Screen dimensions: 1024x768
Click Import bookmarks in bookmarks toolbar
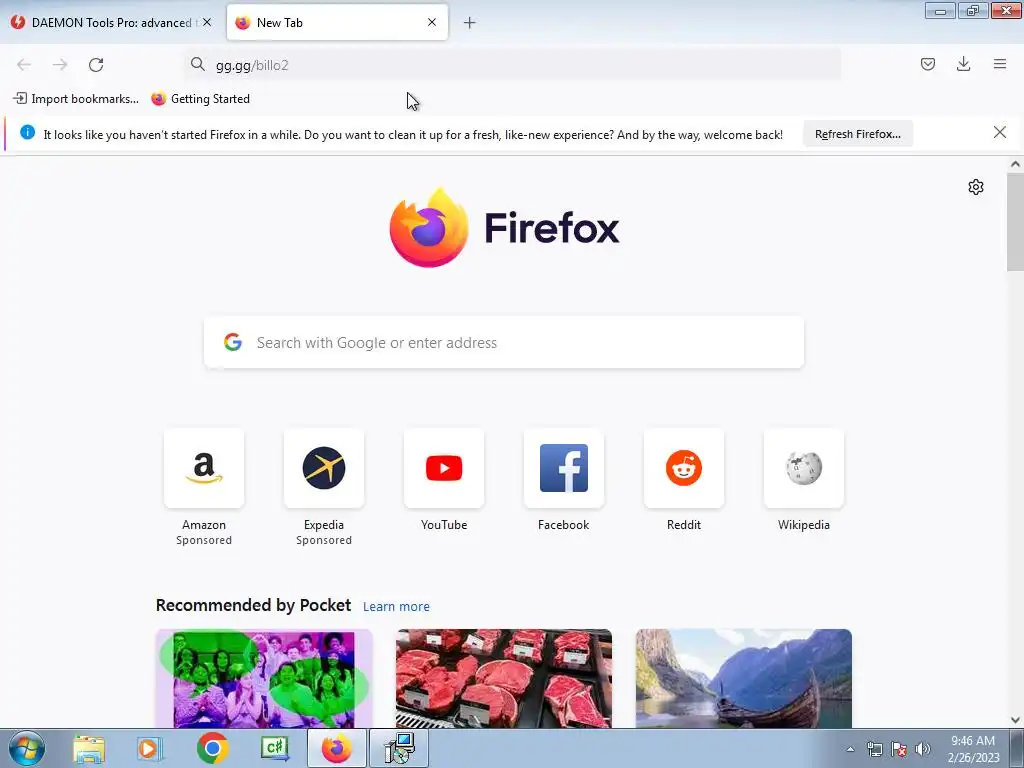point(76,99)
